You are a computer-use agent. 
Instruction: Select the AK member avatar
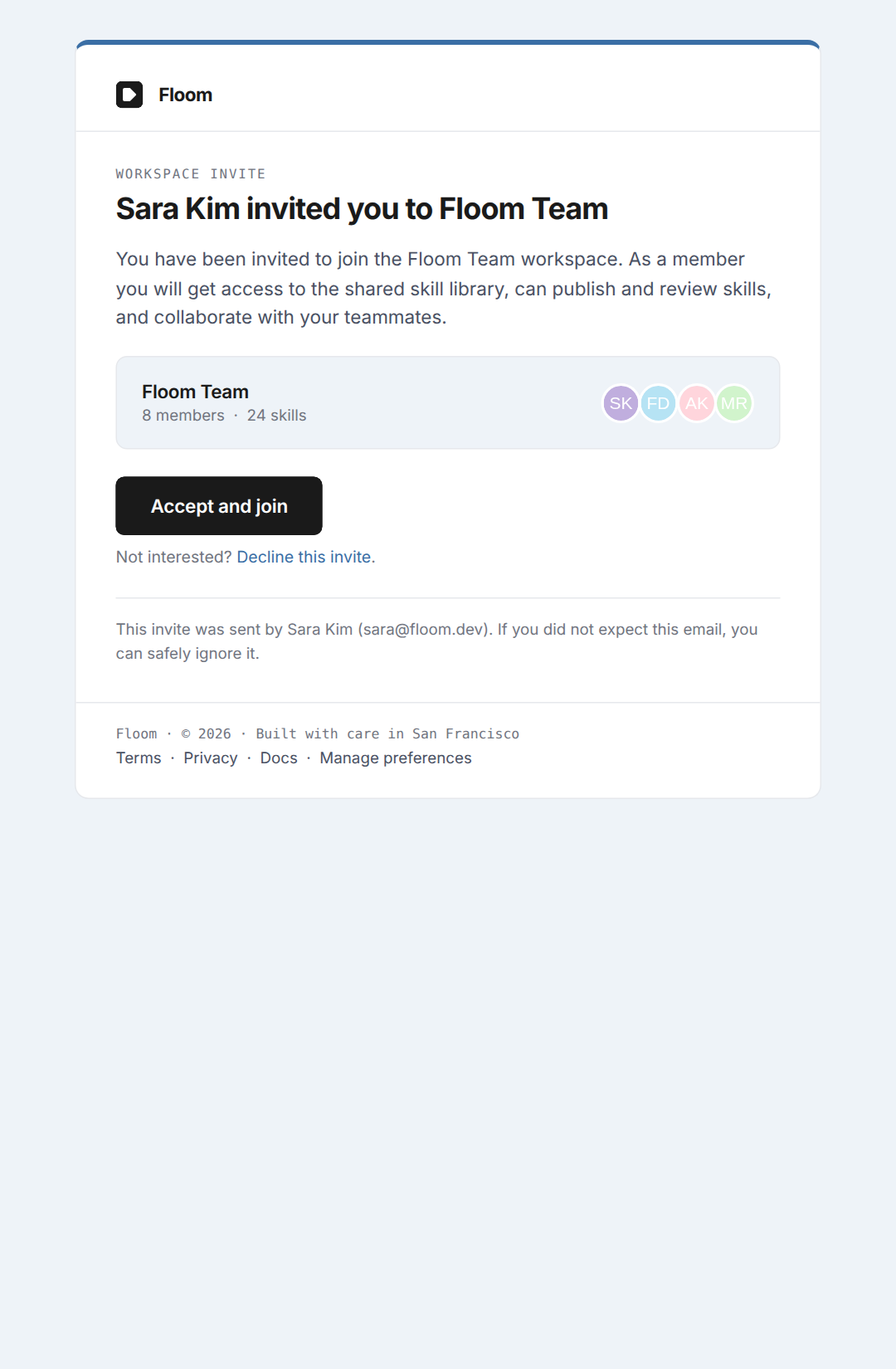point(697,403)
